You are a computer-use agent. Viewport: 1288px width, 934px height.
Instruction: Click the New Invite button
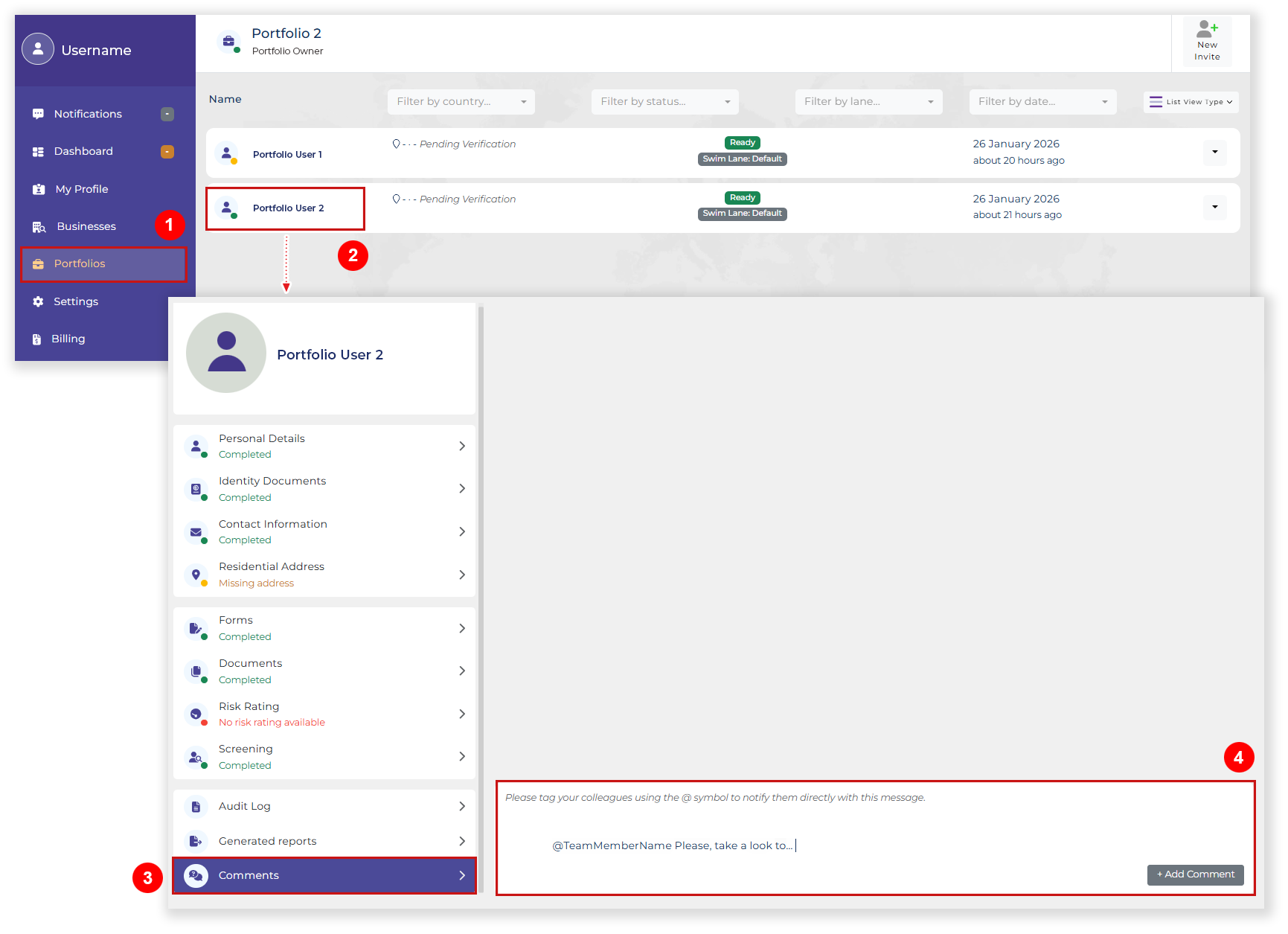click(x=1207, y=42)
